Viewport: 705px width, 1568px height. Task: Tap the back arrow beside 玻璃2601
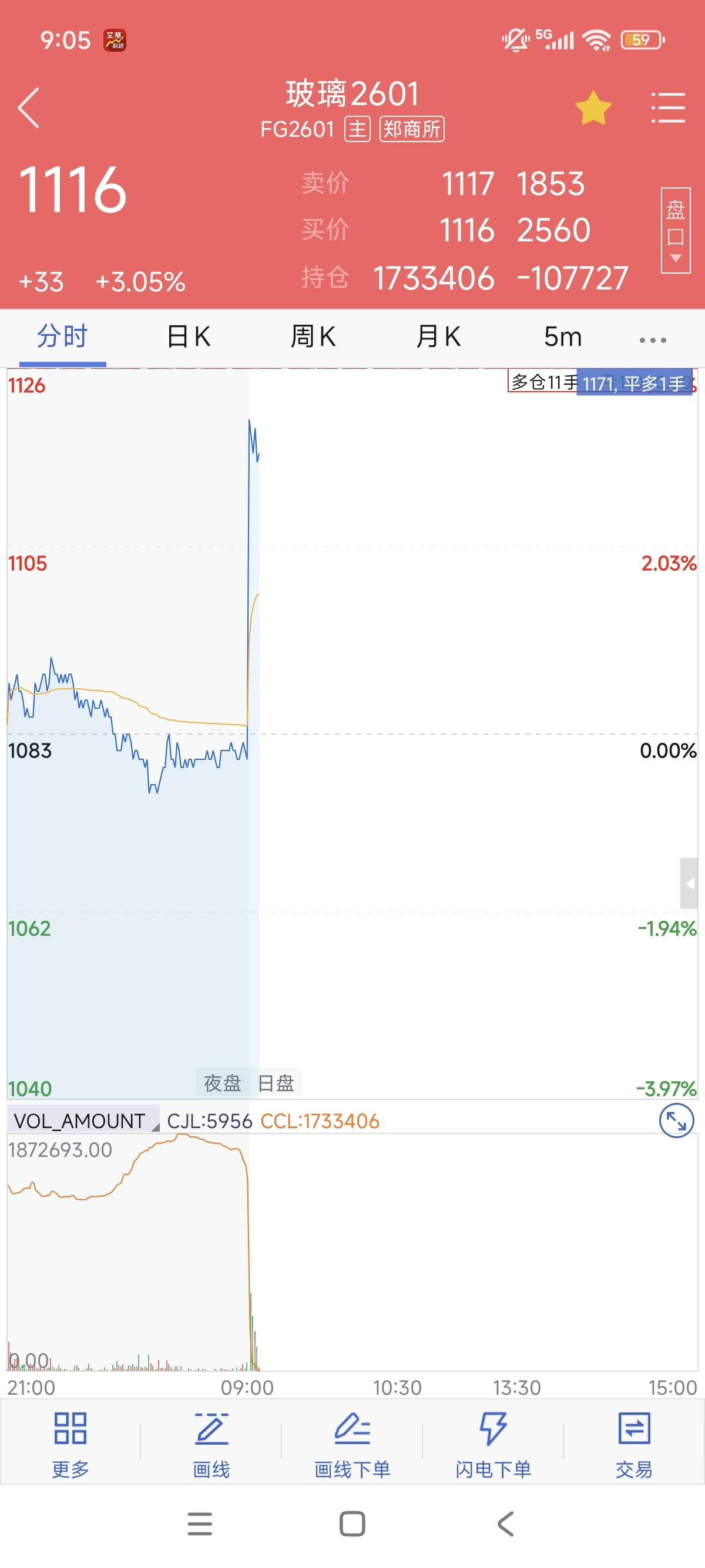click(x=29, y=107)
